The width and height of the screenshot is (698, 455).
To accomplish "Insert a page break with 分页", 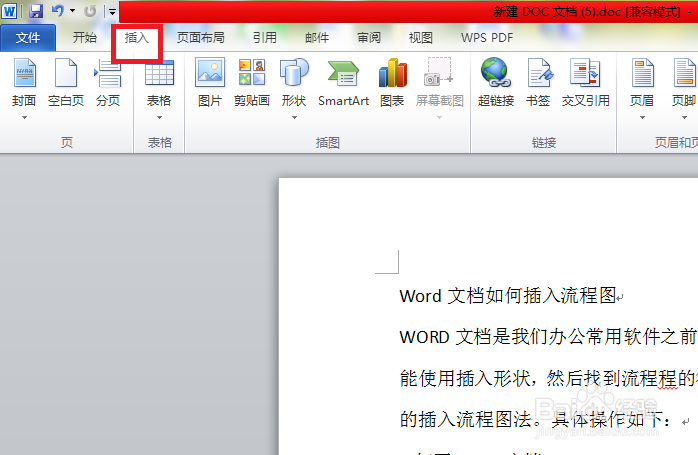I will tap(108, 82).
